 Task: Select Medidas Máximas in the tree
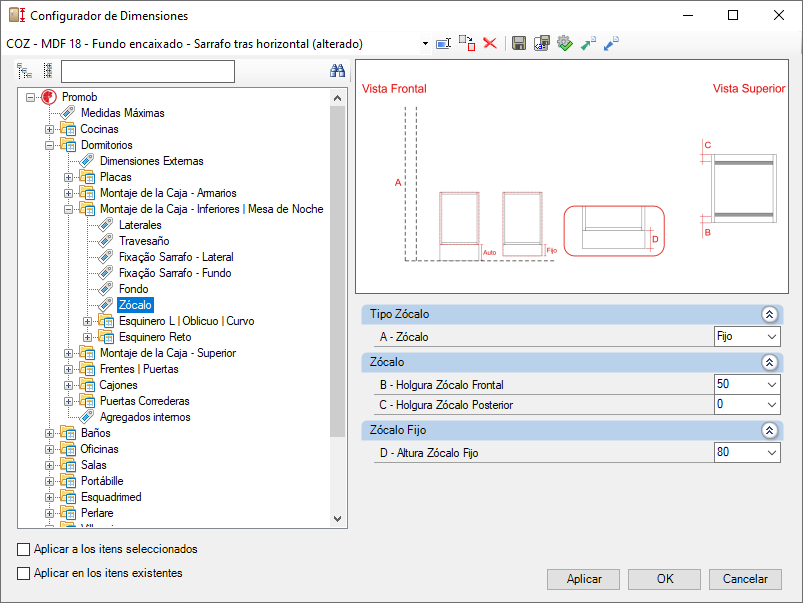coord(123,113)
